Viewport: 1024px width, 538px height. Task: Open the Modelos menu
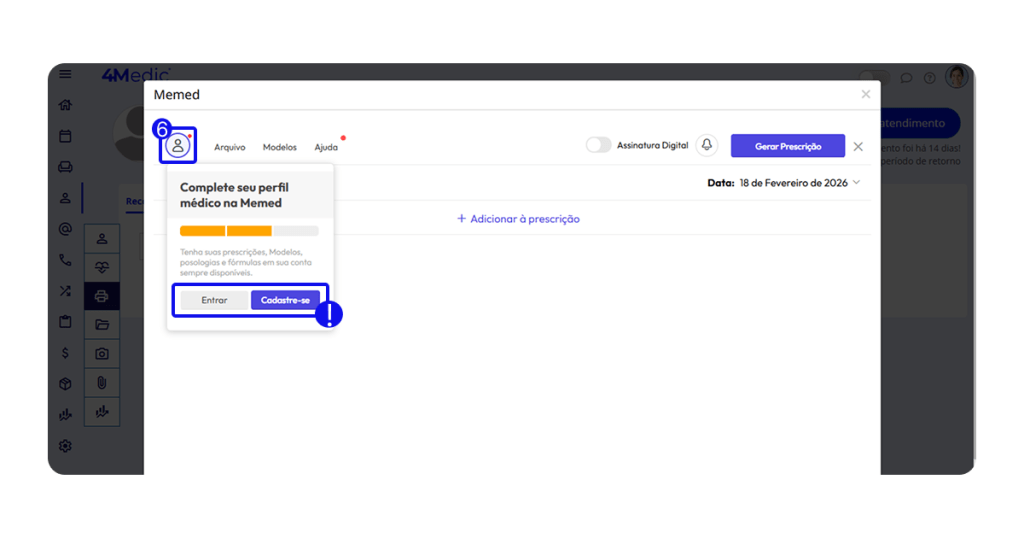point(280,147)
